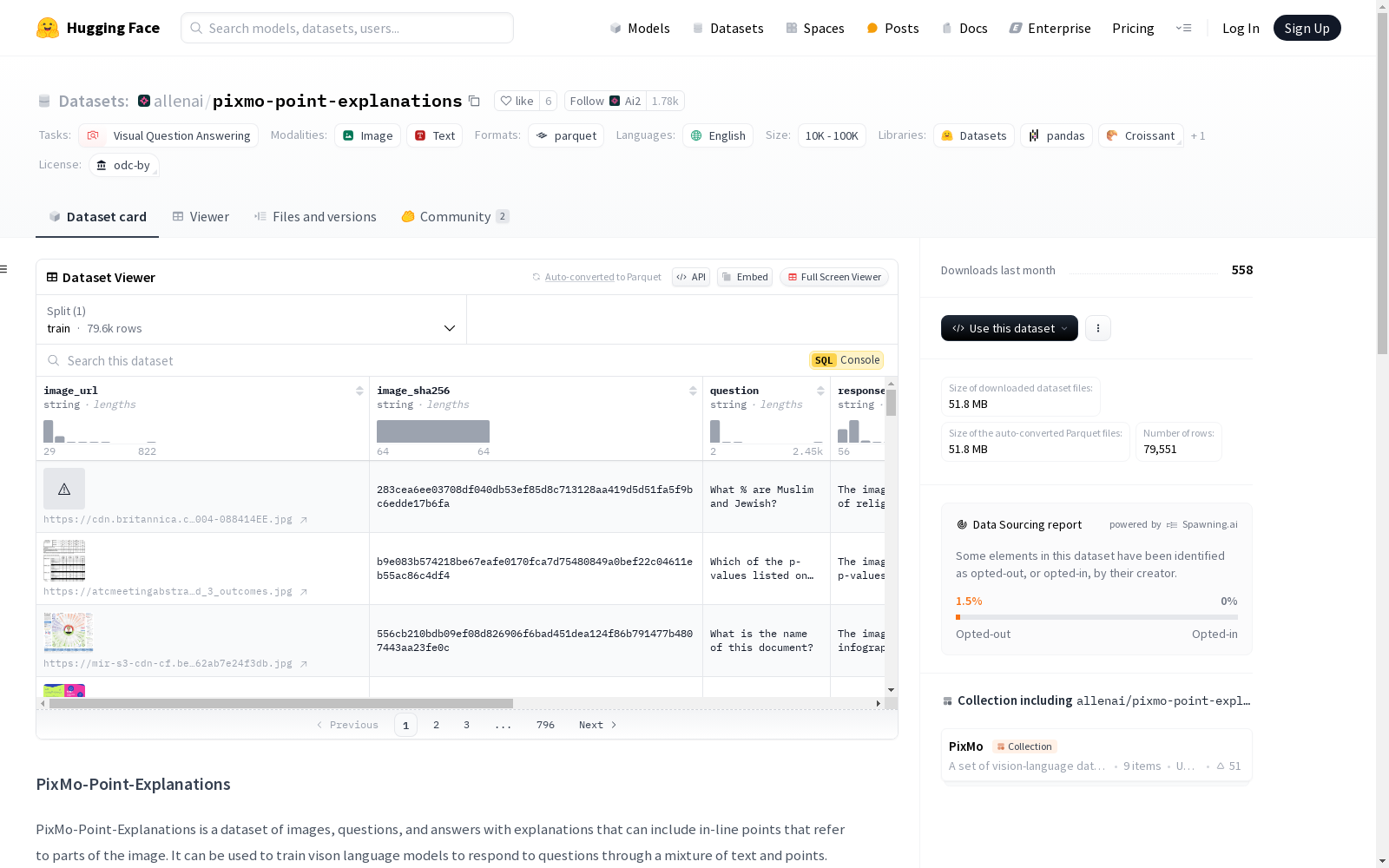Open the Dataset card tab
This screenshot has width=1389, height=868.
click(x=97, y=217)
